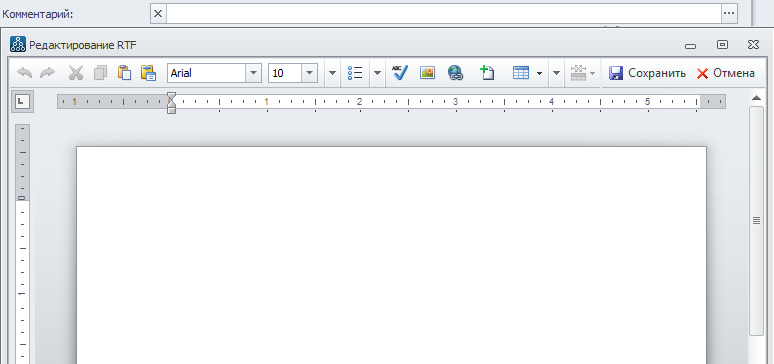Clear the Комментарий field with X button
Viewport: 774px width, 364px height.
pyautogui.click(x=158, y=14)
